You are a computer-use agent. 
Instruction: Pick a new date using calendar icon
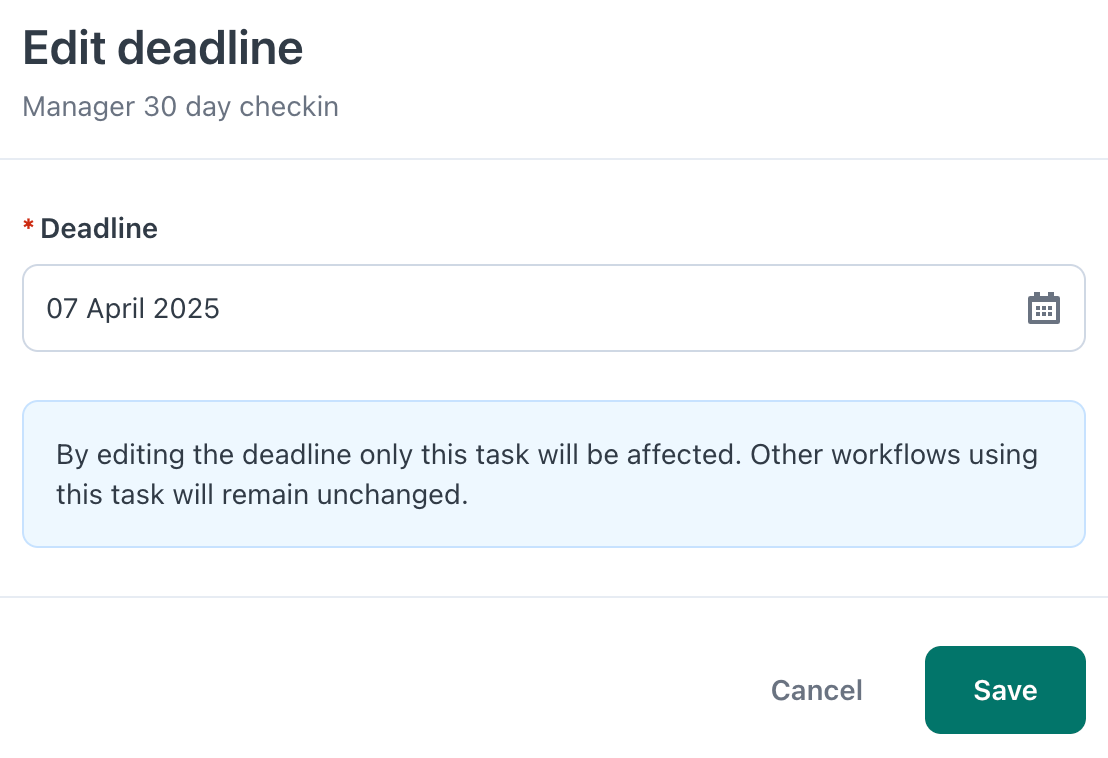click(x=1043, y=308)
